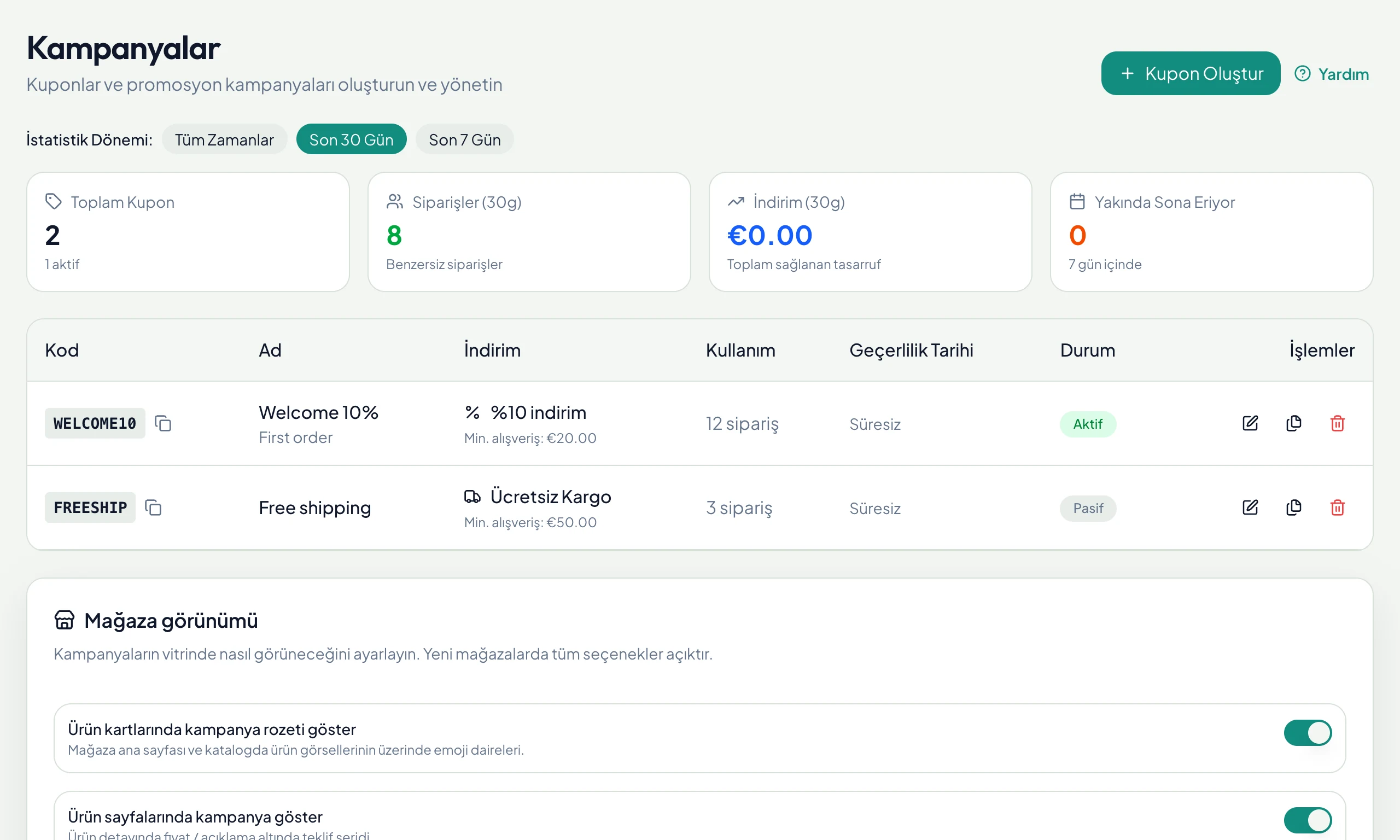Delete the FREESHIP coupon
The image size is (1400, 840).
[x=1337, y=507]
